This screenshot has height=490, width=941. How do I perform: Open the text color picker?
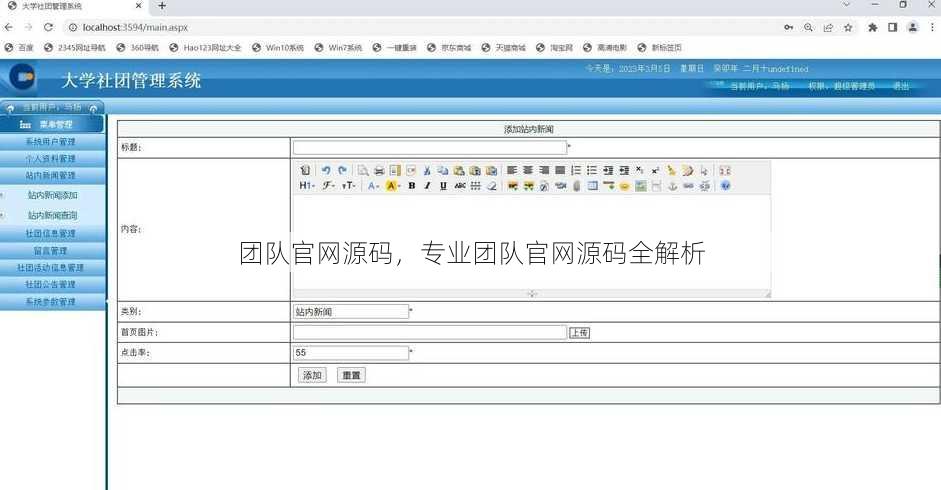[x=373, y=186]
